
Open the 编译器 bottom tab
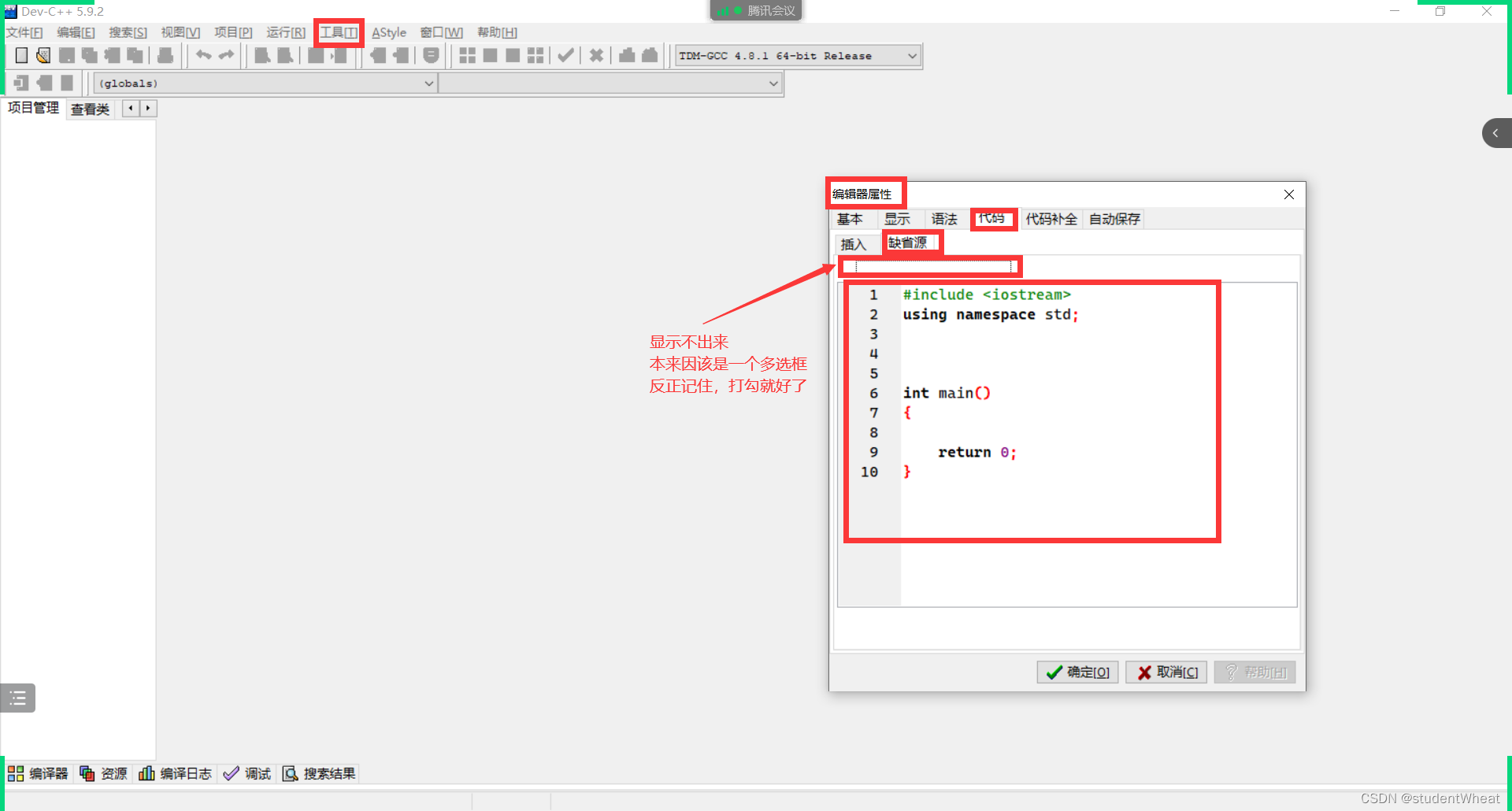point(38,774)
